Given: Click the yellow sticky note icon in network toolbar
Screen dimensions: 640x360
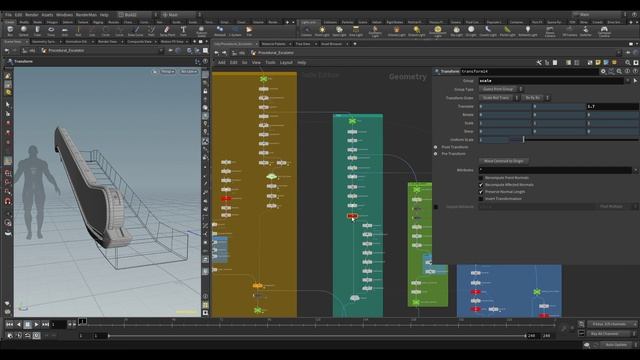Looking at the screenshot, I should (598, 62).
